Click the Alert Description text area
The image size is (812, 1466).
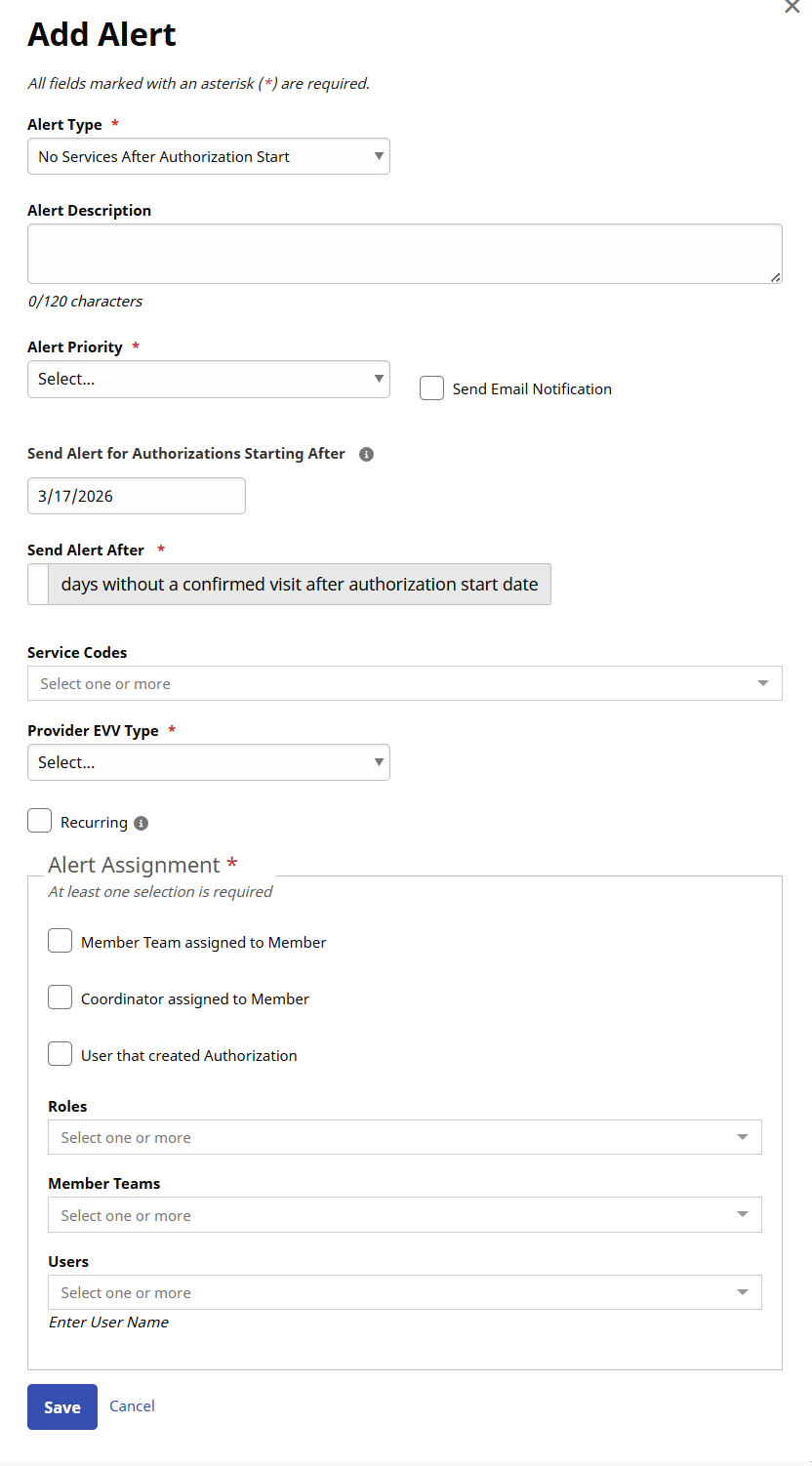(404, 254)
